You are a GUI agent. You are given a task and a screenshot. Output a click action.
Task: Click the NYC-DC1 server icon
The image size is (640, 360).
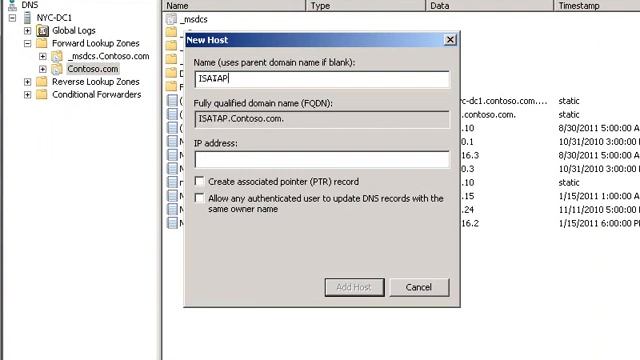[27, 18]
